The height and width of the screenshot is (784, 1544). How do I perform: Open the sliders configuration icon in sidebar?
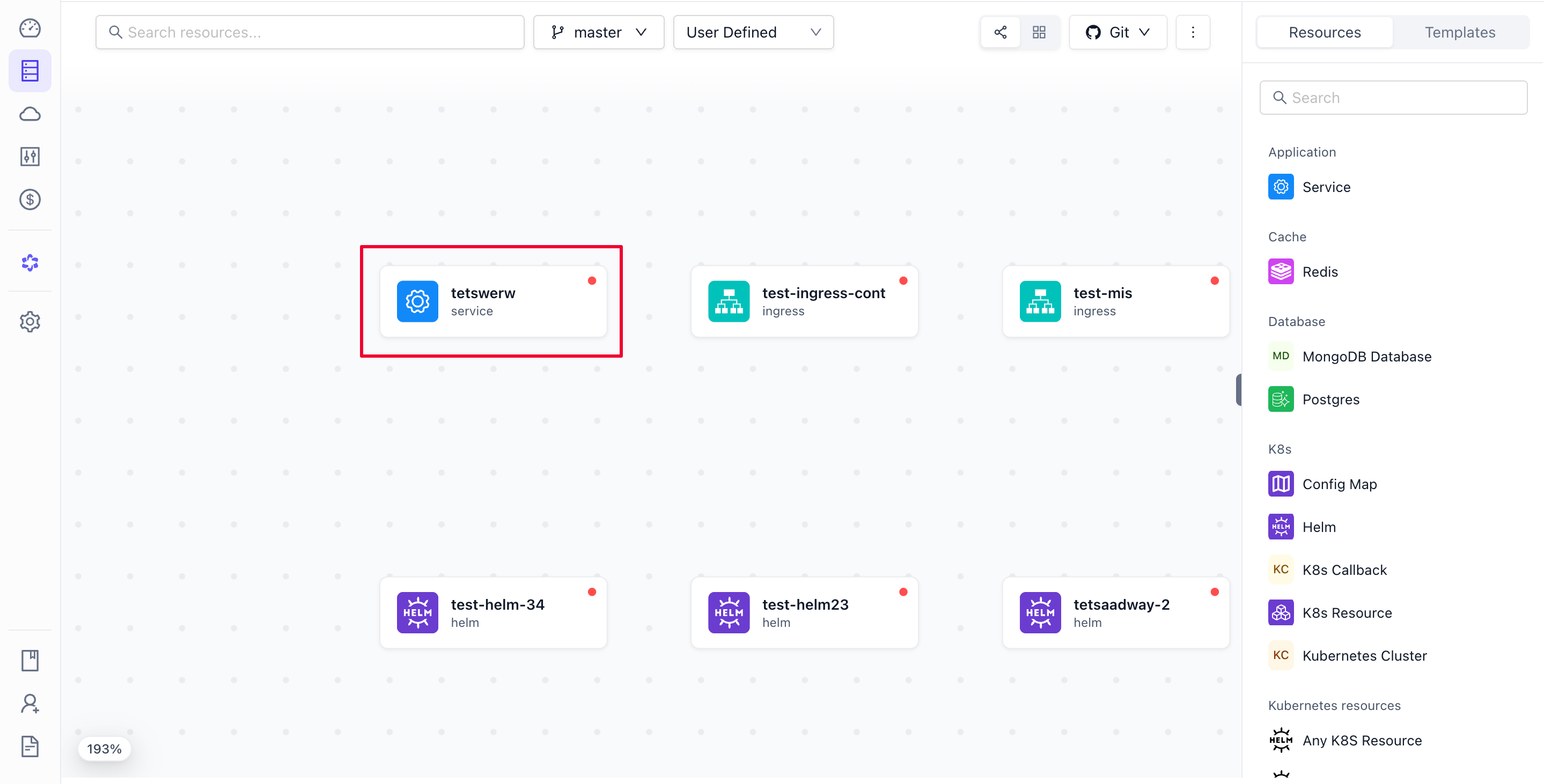click(30, 157)
